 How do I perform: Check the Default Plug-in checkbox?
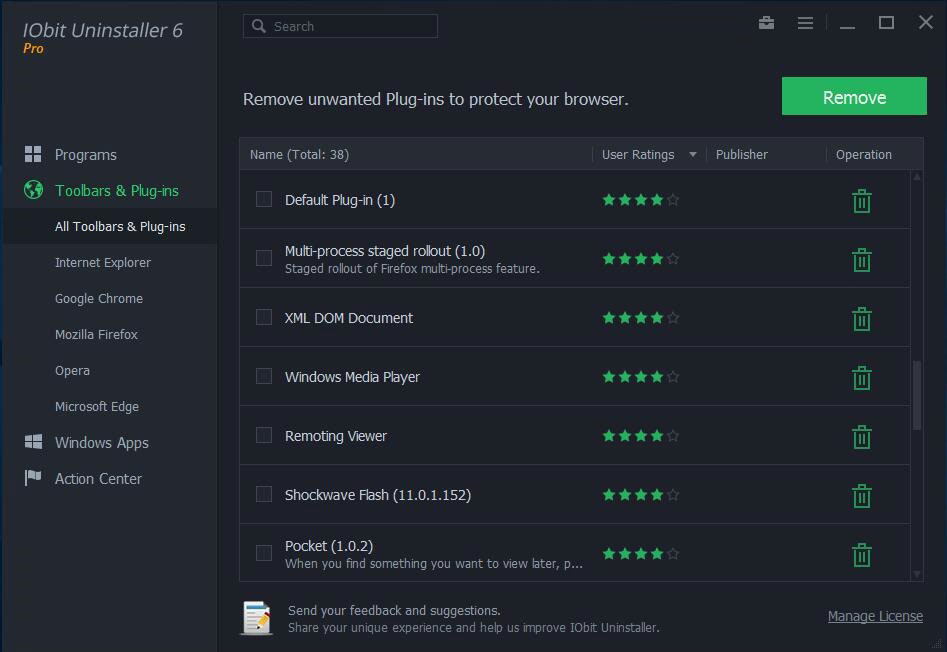pos(264,199)
